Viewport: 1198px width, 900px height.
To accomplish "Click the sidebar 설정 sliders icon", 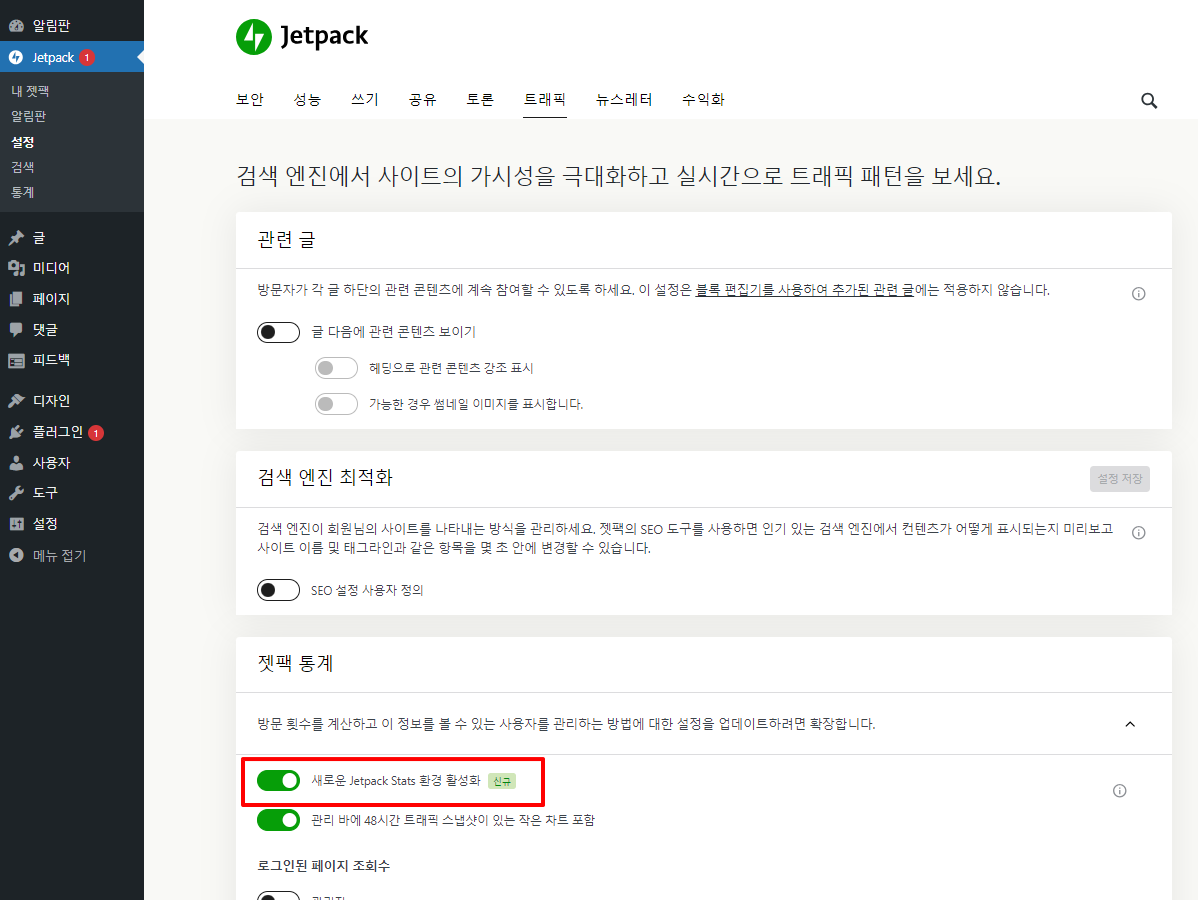I will click(16, 524).
